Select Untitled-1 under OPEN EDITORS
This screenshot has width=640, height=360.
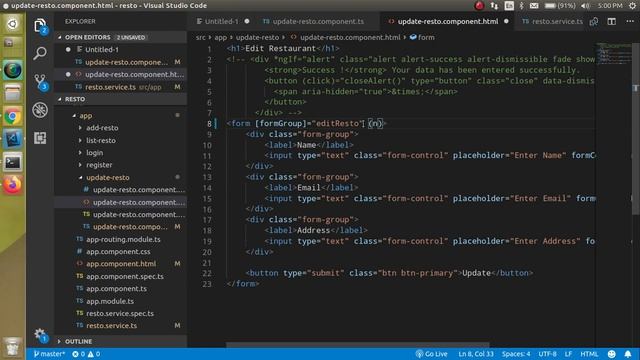tap(121, 50)
